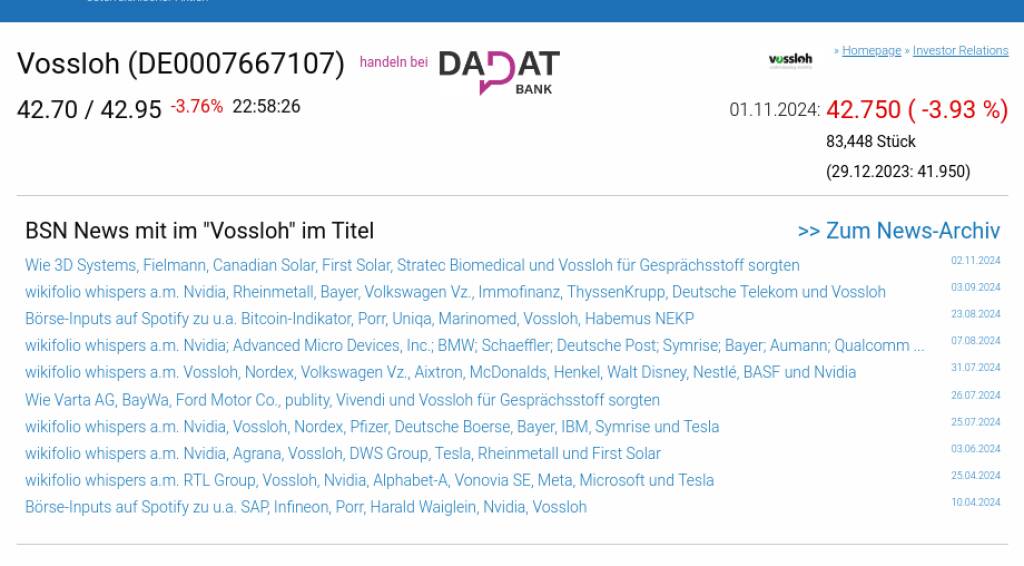Open the wikifolio whispers Vossloh, Nordex article
1024x566 pixels.
pyautogui.click(x=440, y=373)
